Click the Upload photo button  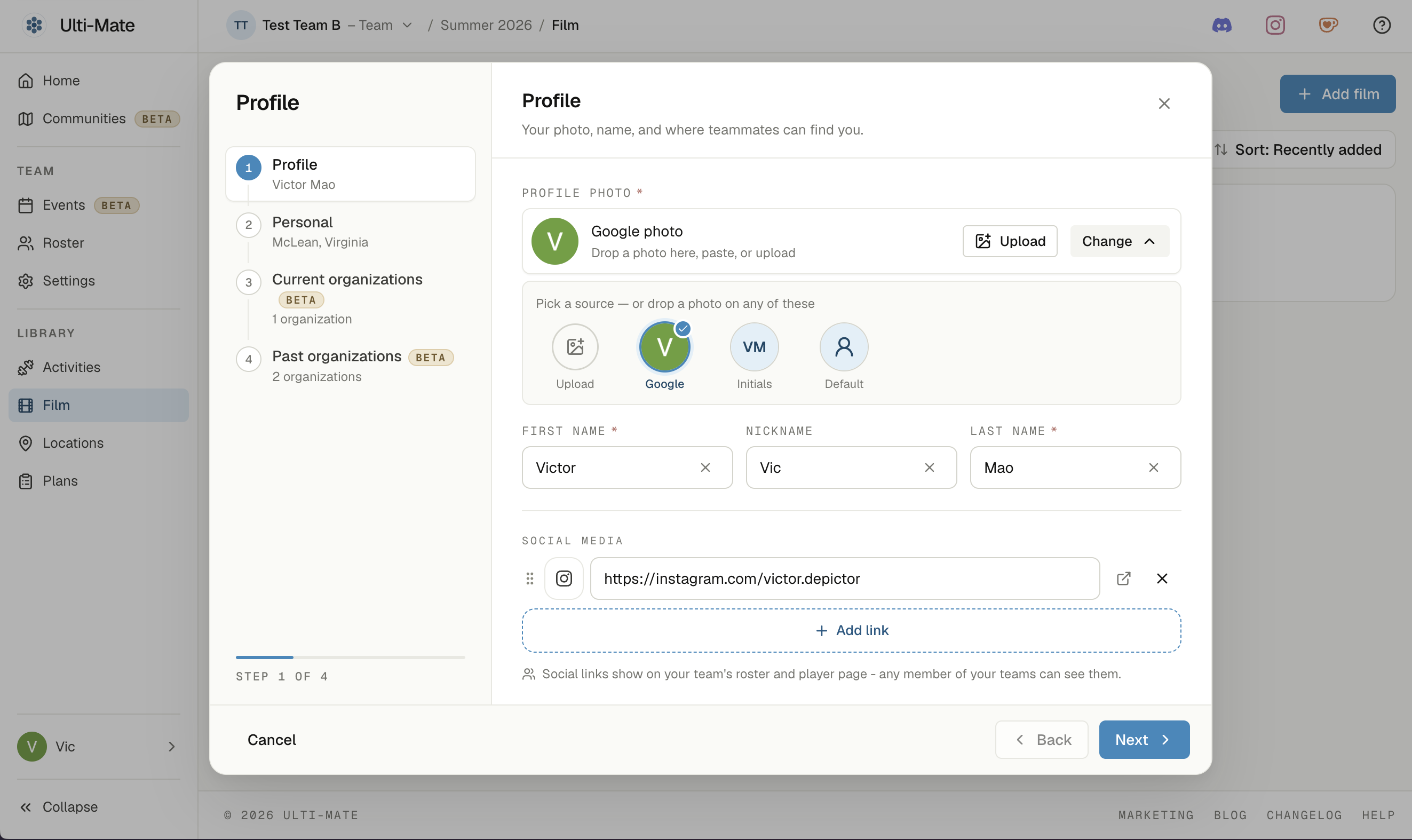coord(1010,241)
